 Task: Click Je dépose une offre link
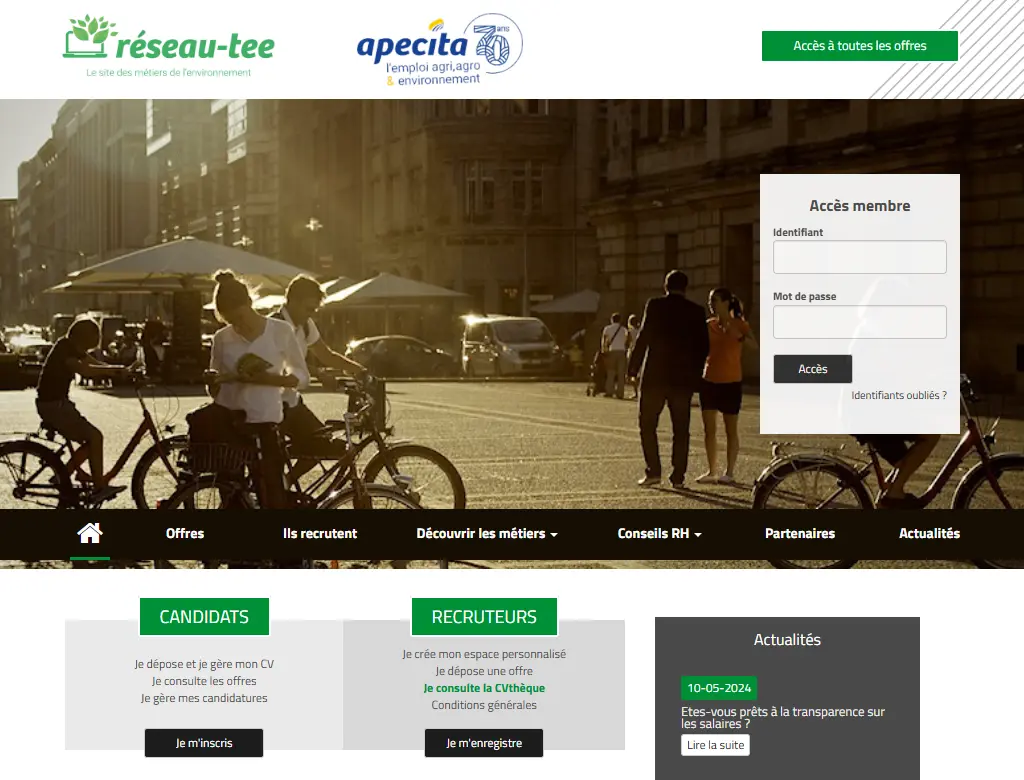484,670
